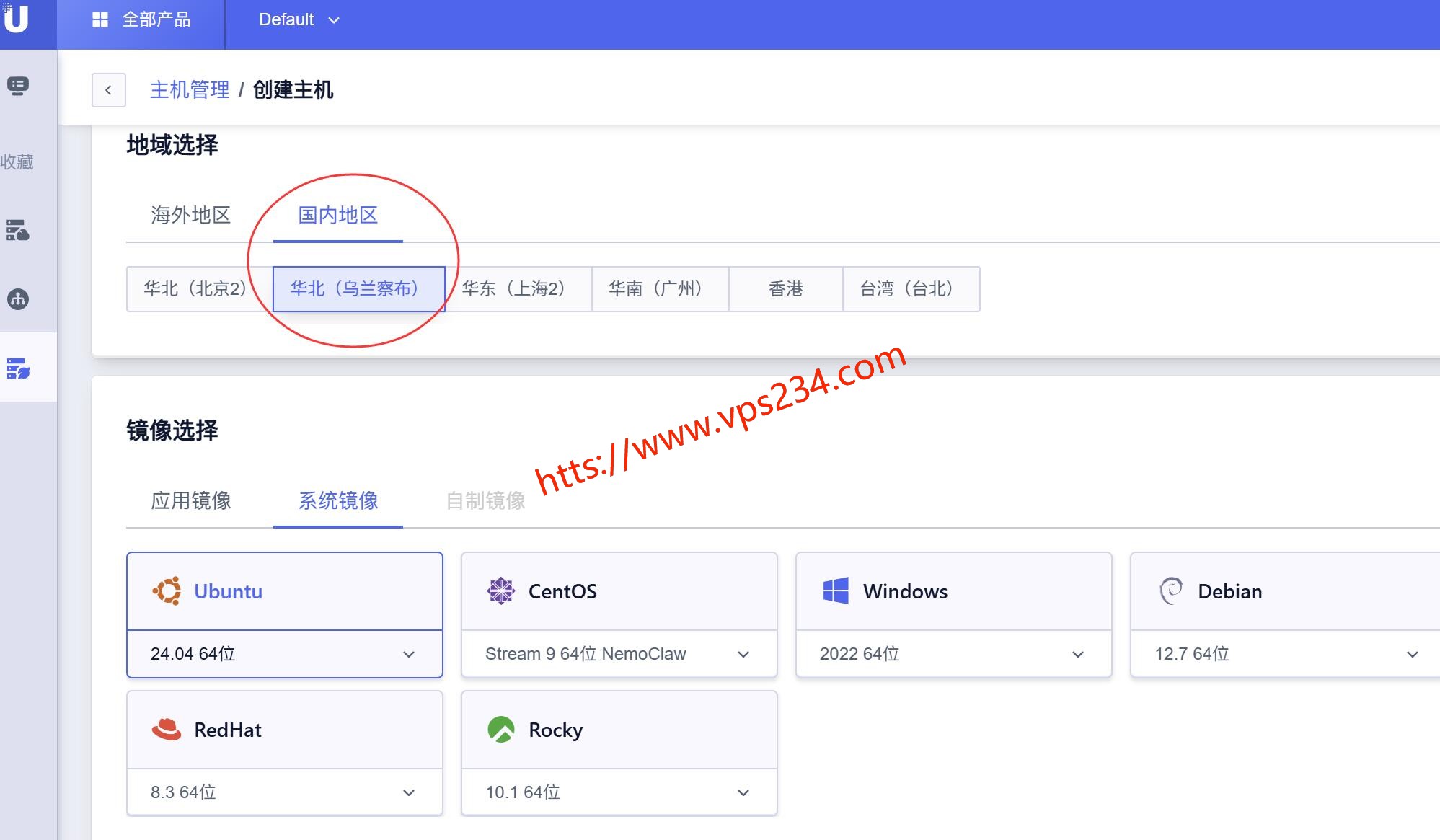Viewport: 1440px width, 840px height.
Task: Open the all products grid icon
Action: click(x=100, y=19)
